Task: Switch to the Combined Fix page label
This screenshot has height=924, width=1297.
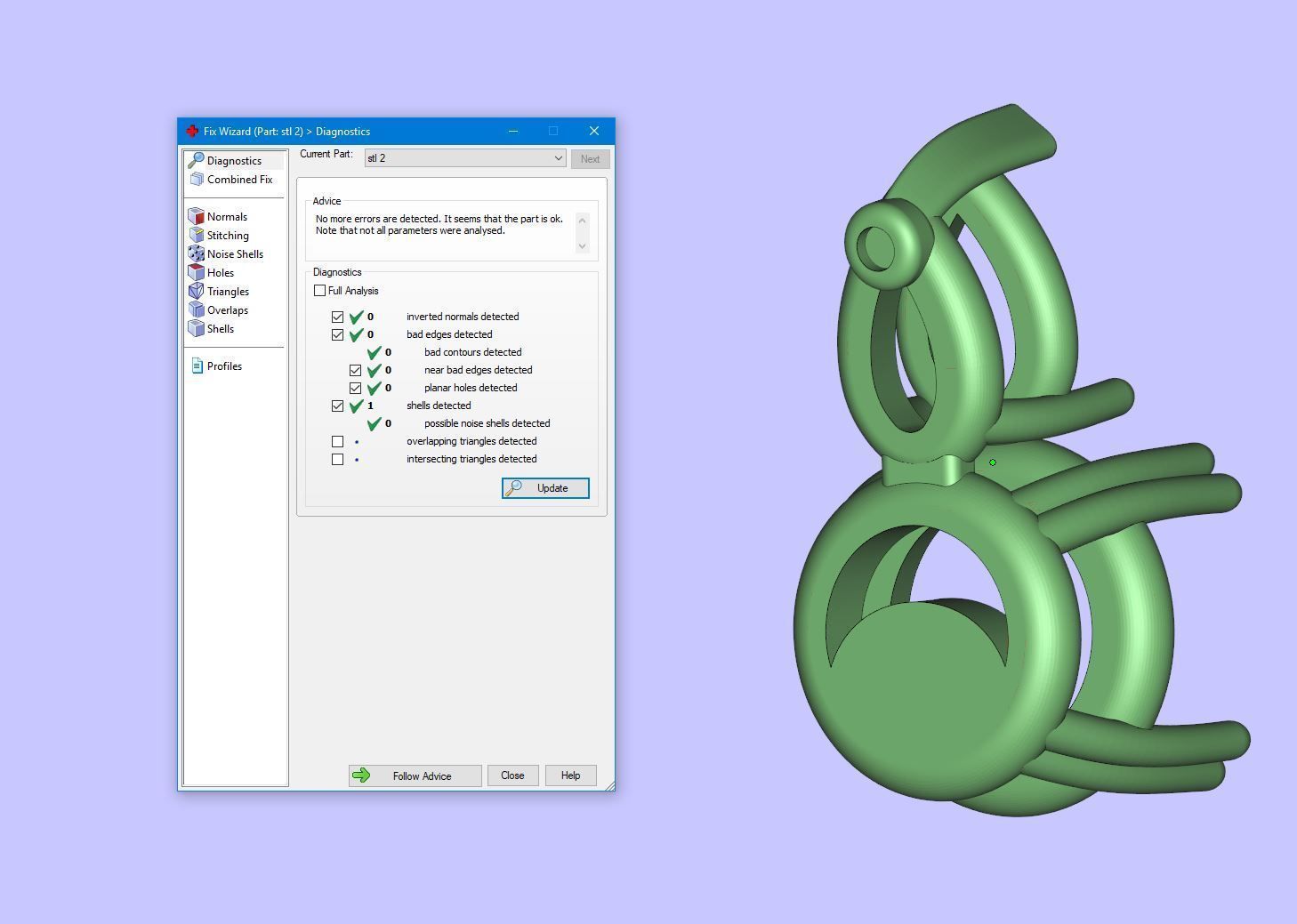Action: click(240, 180)
